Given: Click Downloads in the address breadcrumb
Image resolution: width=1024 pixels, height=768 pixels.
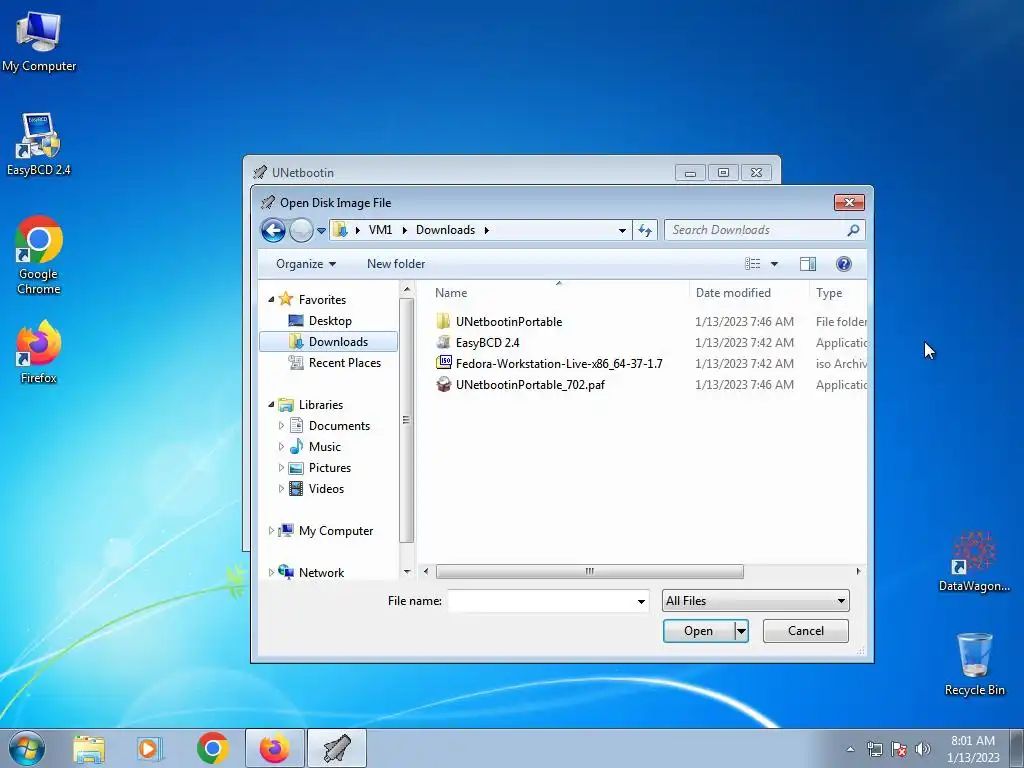Looking at the screenshot, I should (x=445, y=230).
